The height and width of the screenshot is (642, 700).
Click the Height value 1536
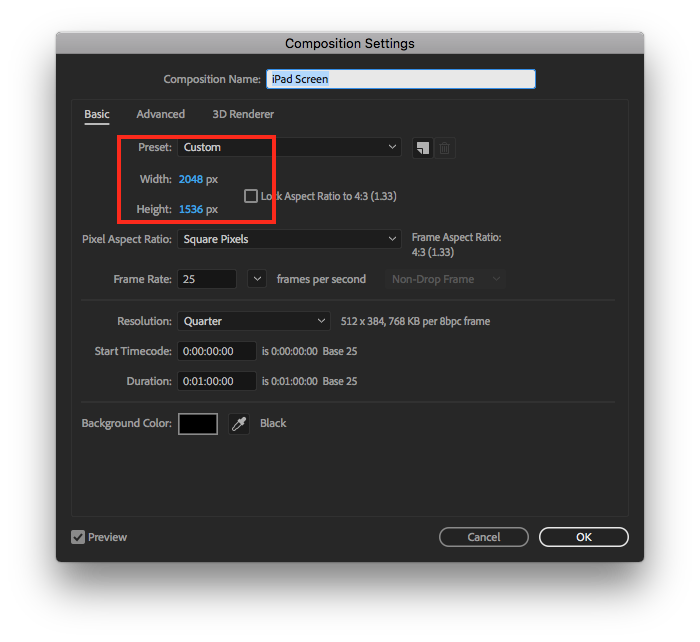[191, 209]
